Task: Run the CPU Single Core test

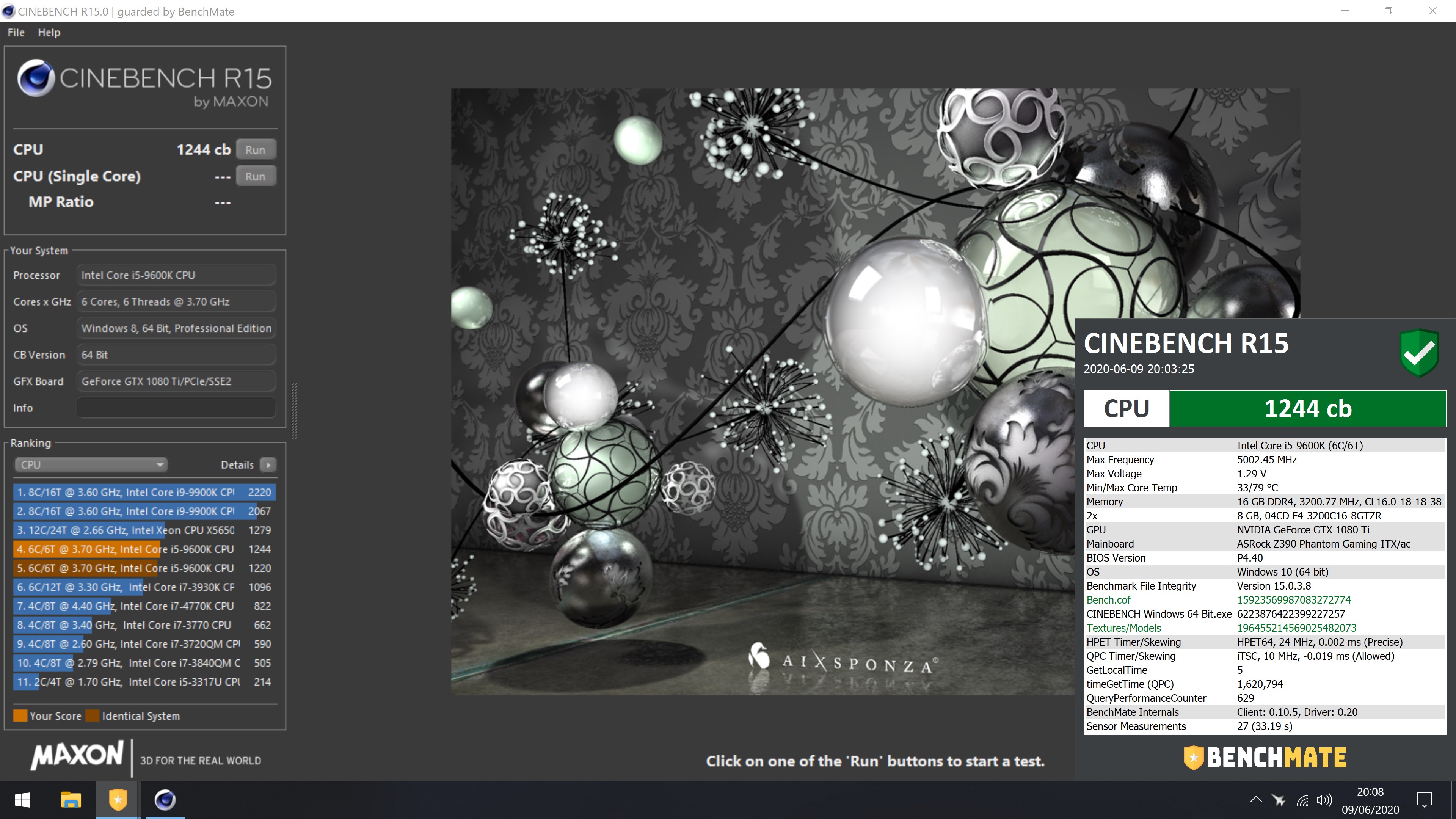Action: [256, 176]
